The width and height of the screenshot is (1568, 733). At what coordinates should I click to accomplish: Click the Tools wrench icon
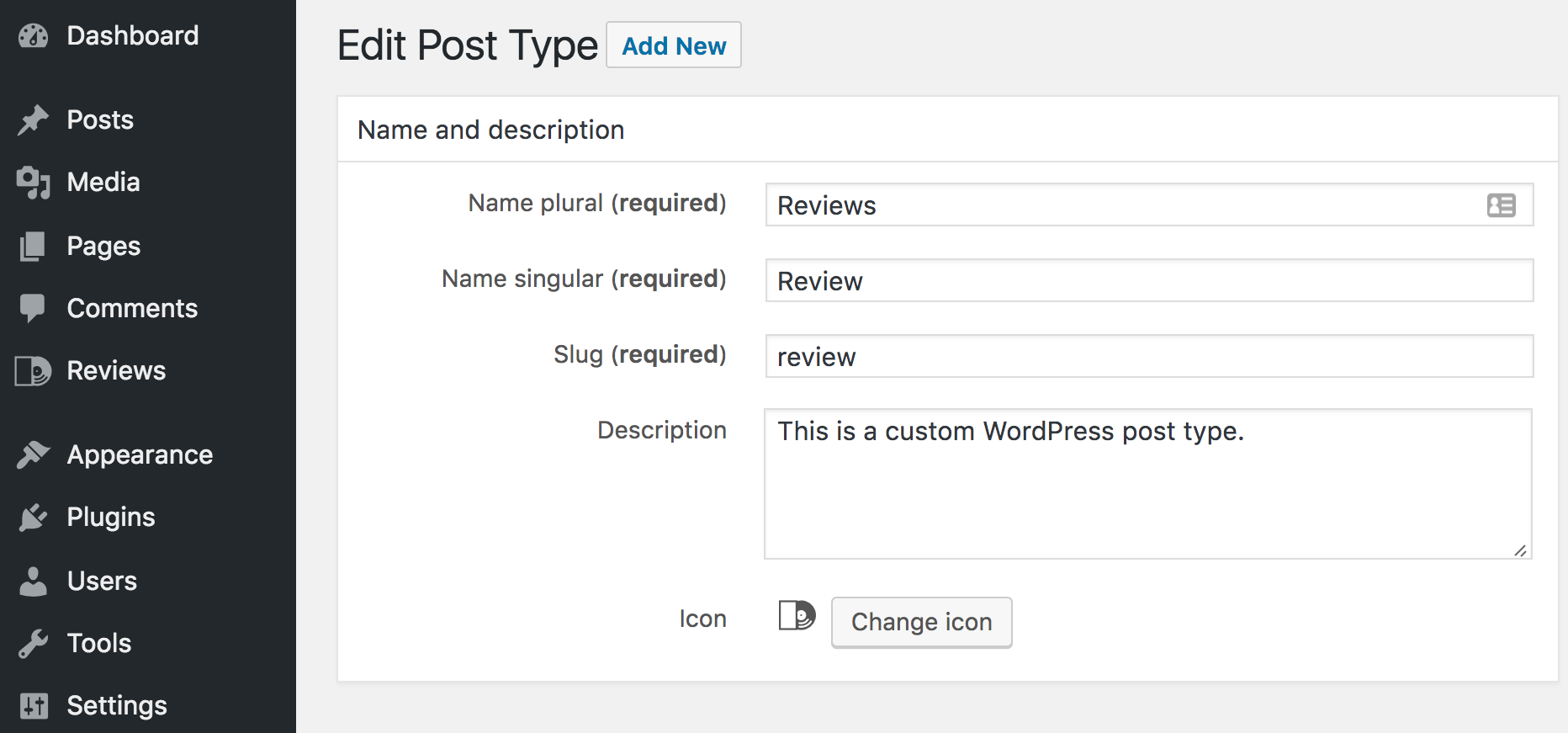click(34, 644)
